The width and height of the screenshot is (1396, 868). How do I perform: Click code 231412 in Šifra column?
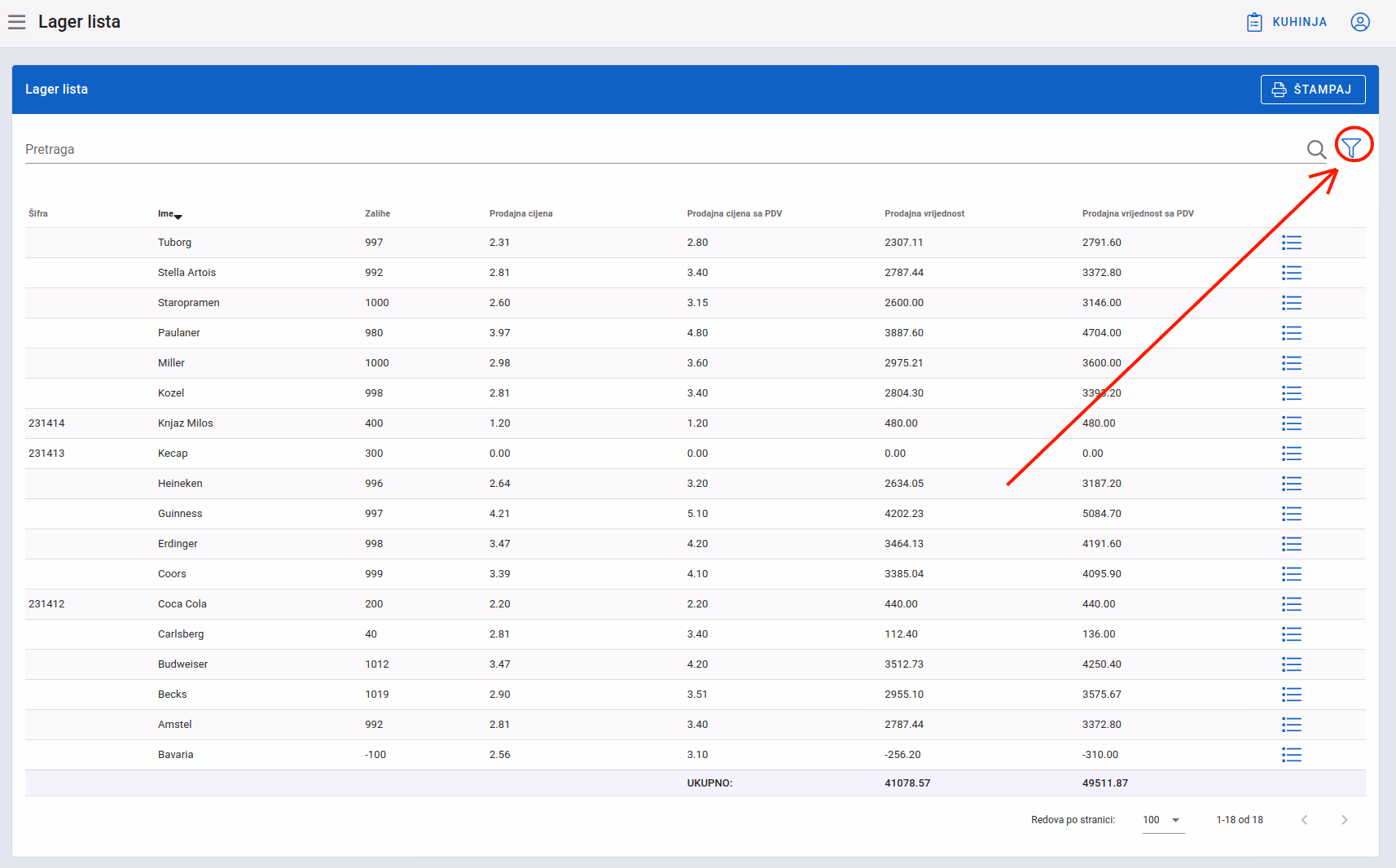pos(46,604)
